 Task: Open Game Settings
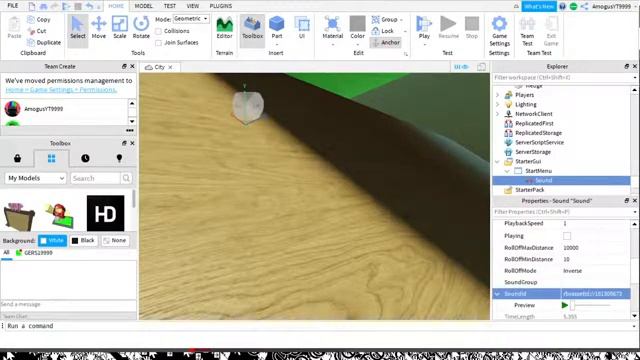coord(499,31)
